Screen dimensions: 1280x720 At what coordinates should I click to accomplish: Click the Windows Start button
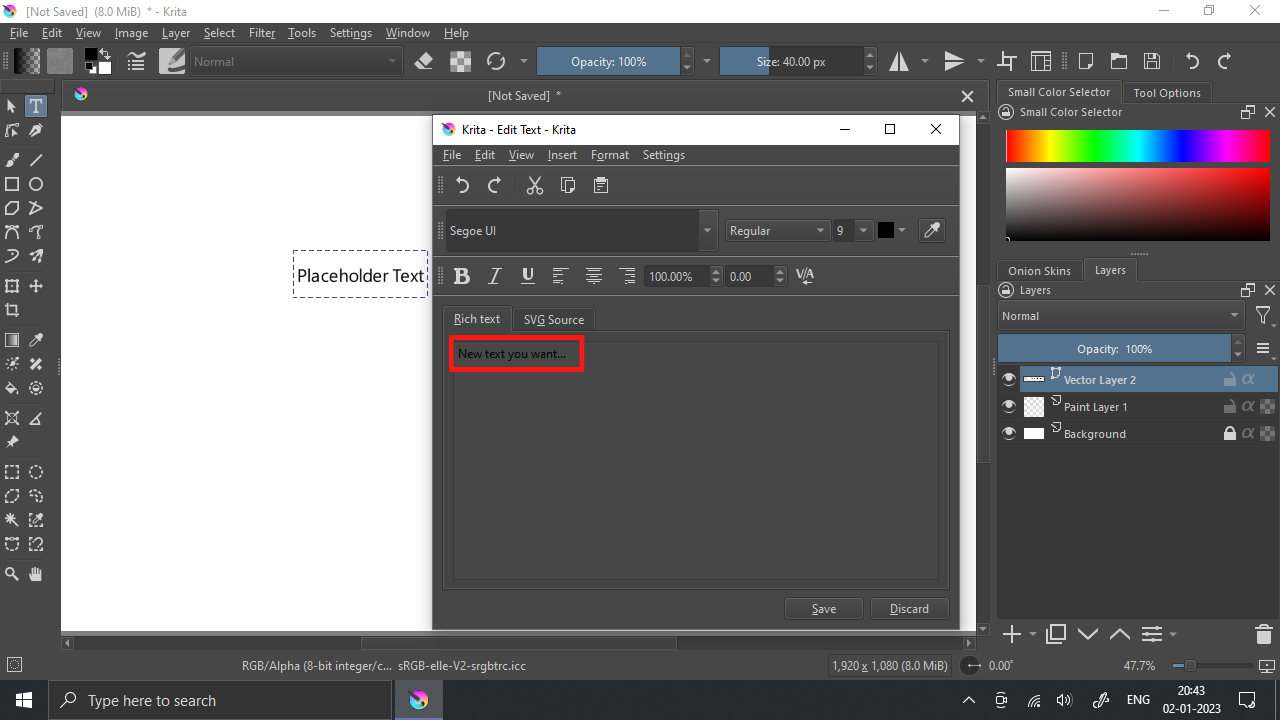tap(23, 700)
